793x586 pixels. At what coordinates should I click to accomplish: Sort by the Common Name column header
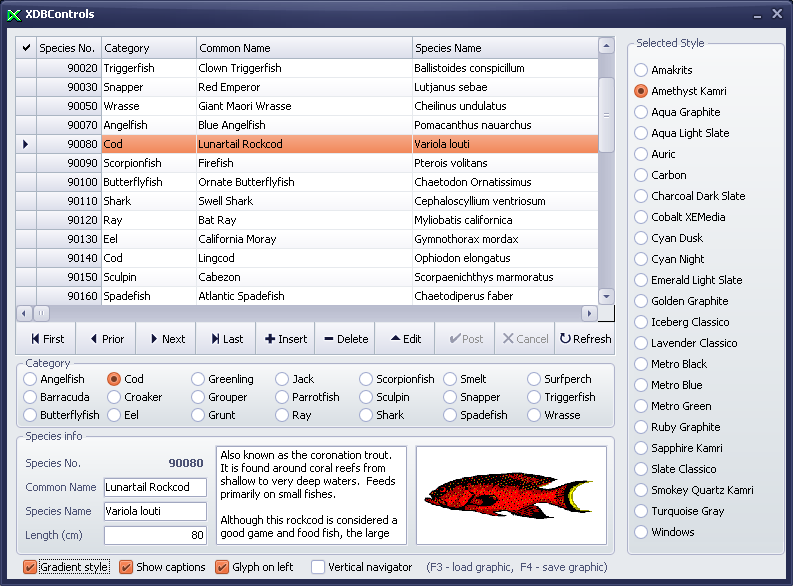coord(304,48)
